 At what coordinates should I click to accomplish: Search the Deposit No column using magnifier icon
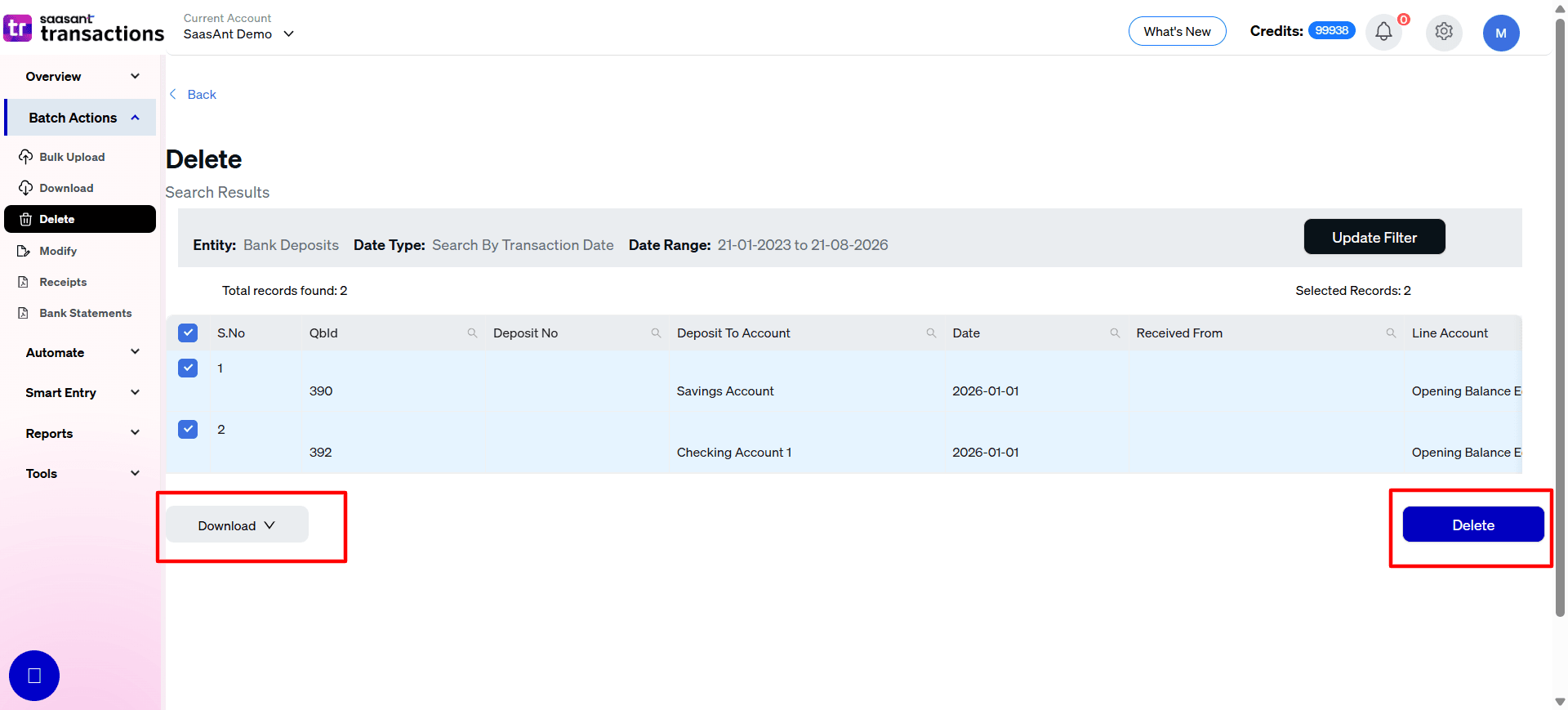[656, 333]
